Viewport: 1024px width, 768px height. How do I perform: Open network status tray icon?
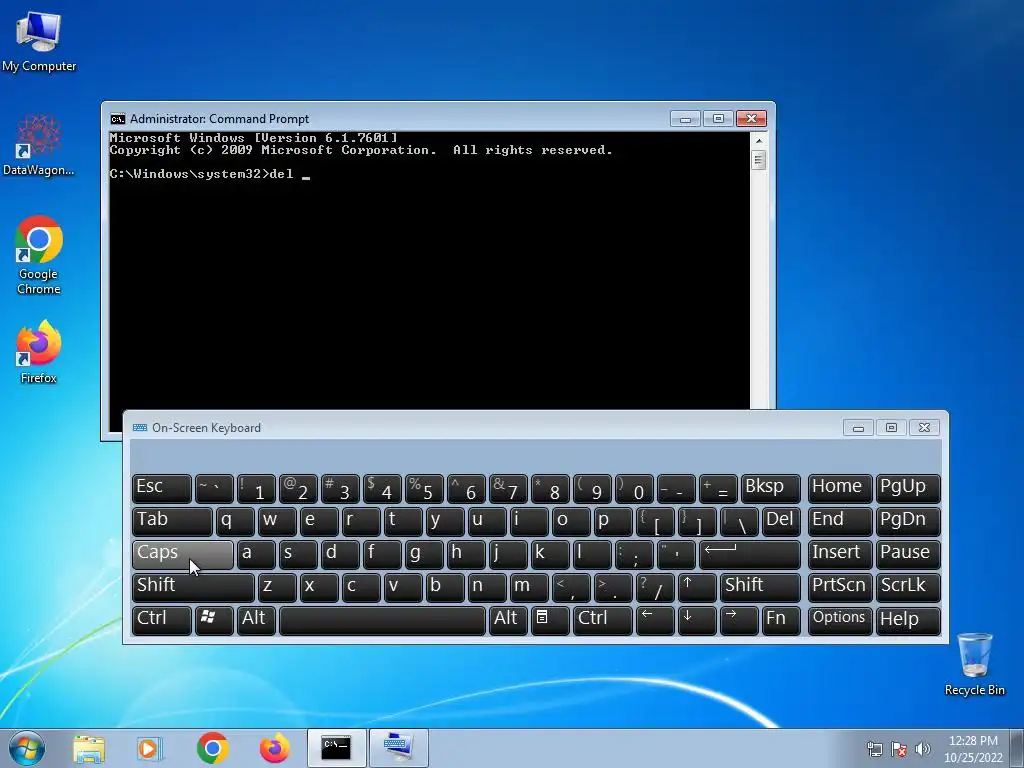[874, 749]
